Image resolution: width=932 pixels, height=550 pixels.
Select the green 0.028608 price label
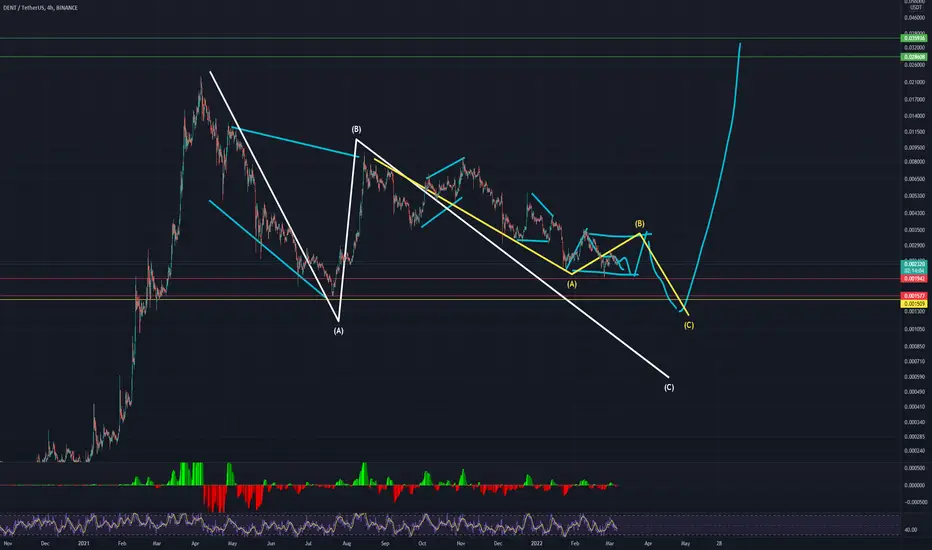[914, 57]
